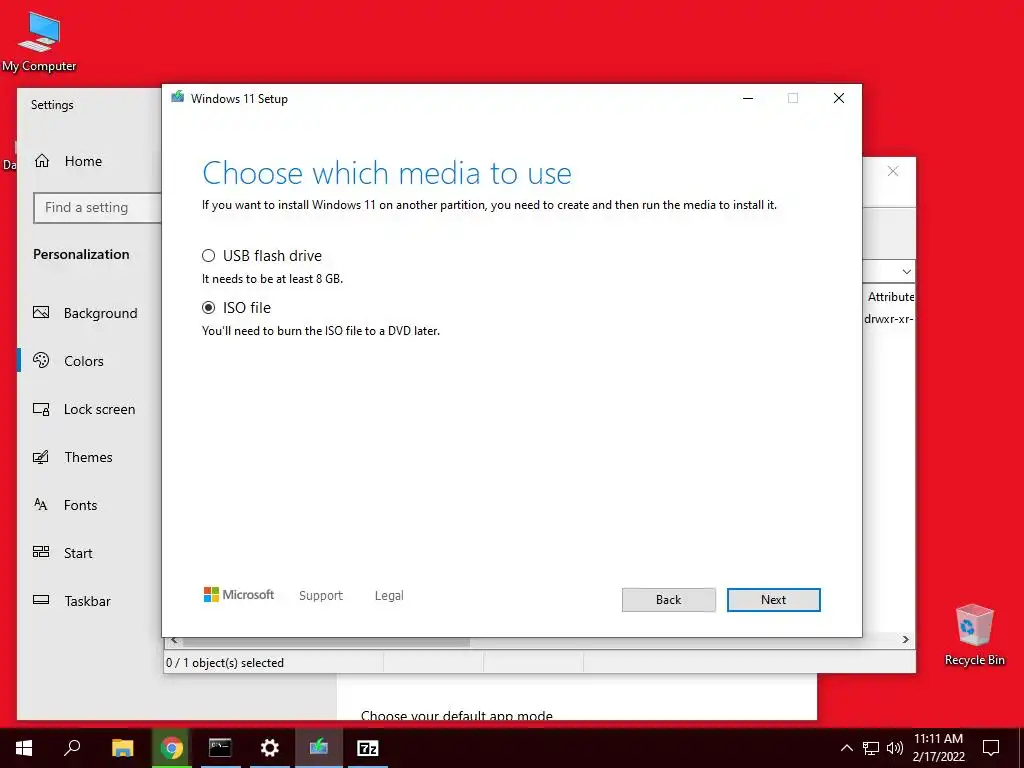Screen dimensions: 1024x768
Task: Expand the dropdown in the background window
Action: click(906, 272)
